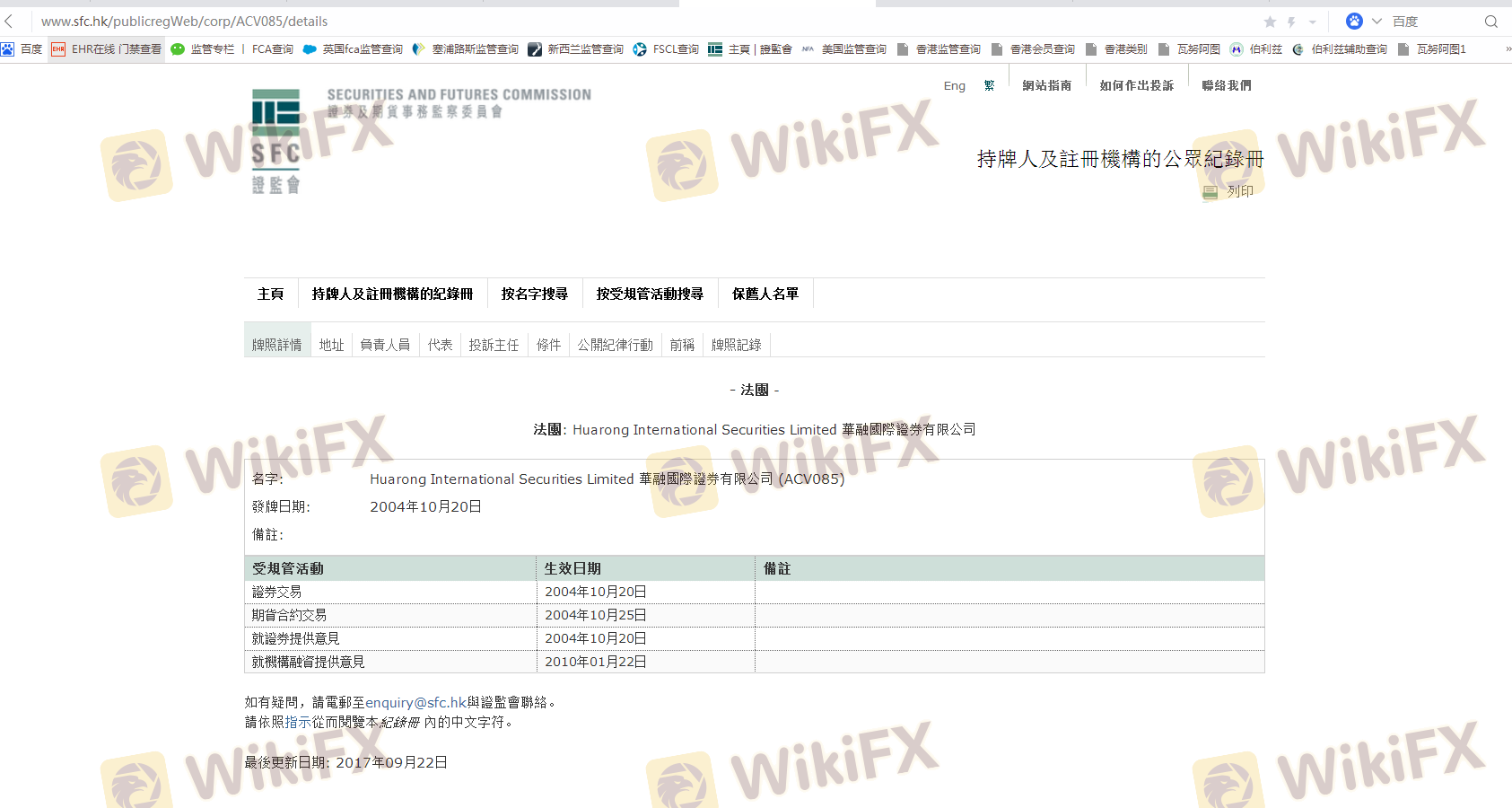1512x808 pixels.
Task: Open the 香港监管查询 bookmark
Action: [939, 49]
